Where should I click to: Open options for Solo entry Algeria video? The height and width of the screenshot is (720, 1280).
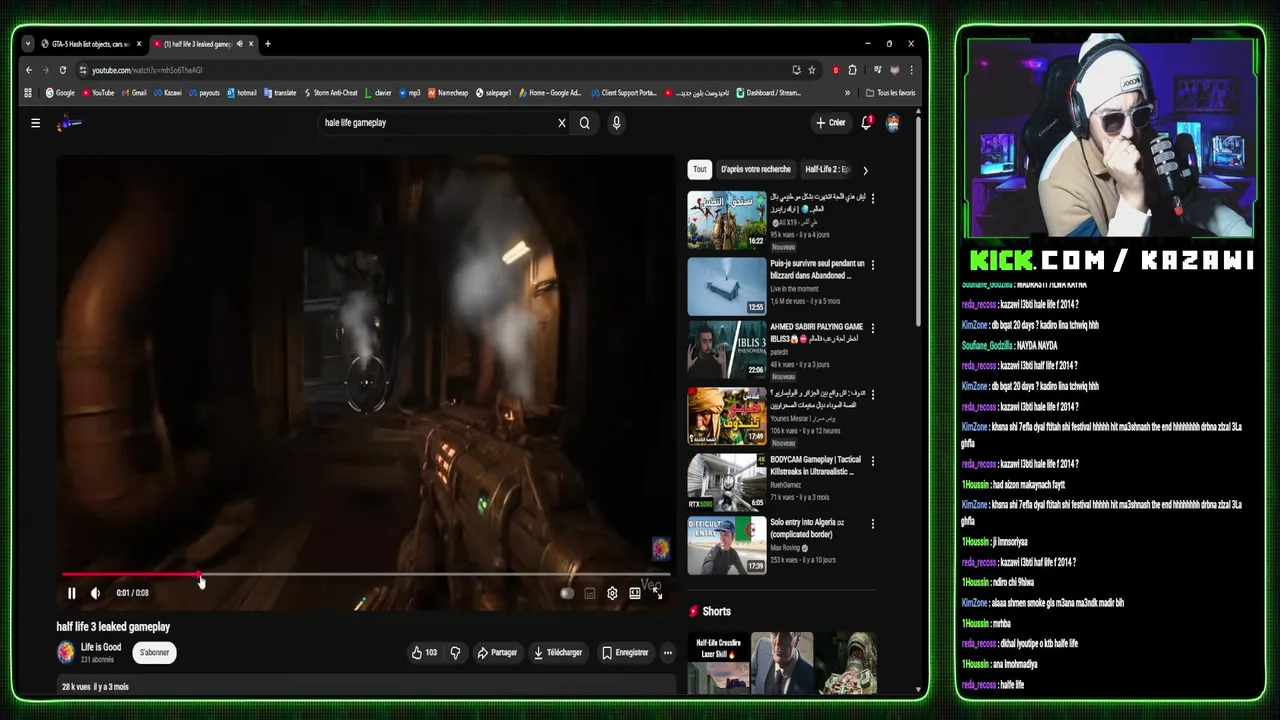tap(873, 524)
